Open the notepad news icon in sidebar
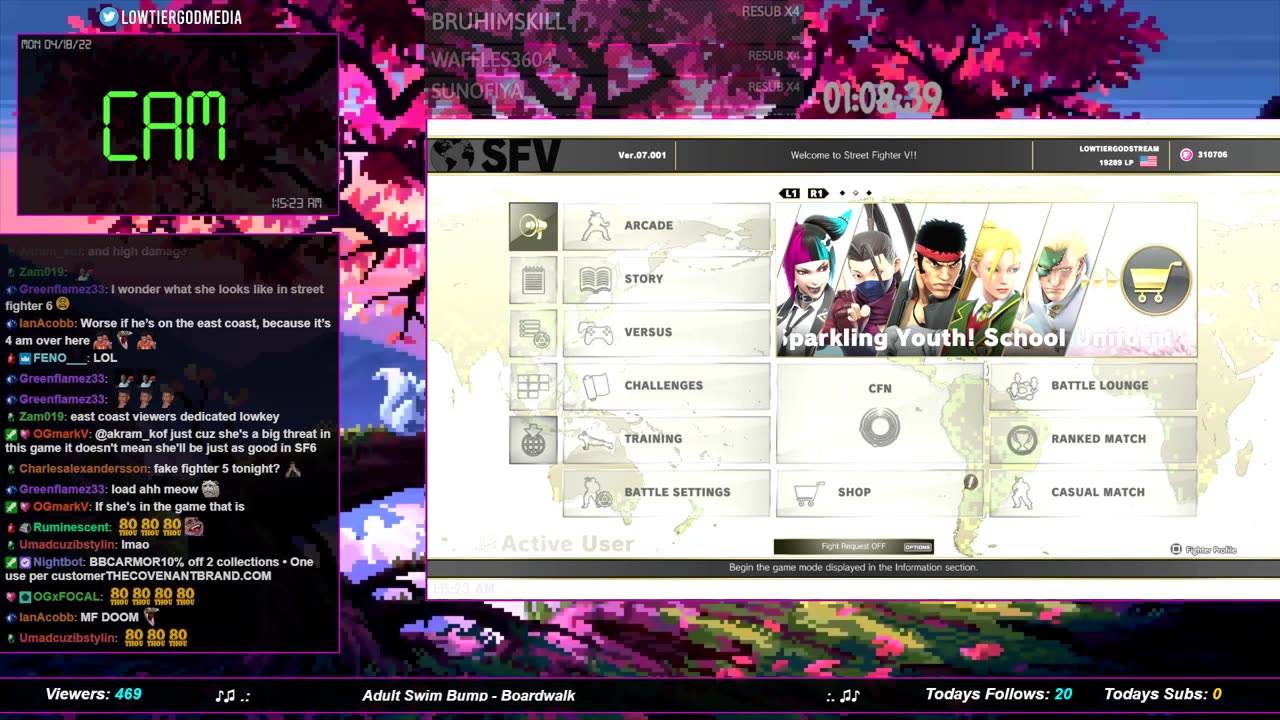The image size is (1280, 720). coord(533,280)
